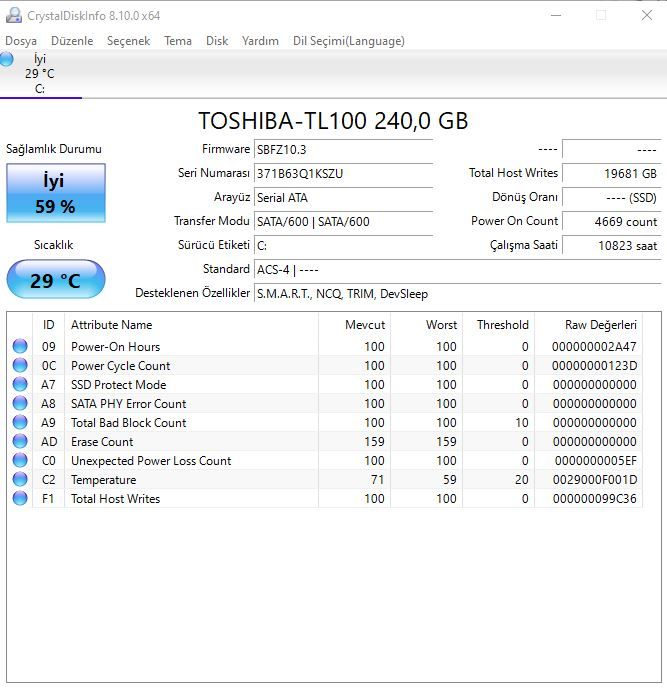Click status icon for SATA PHY Error Count
The image size is (667, 690).
[20, 403]
